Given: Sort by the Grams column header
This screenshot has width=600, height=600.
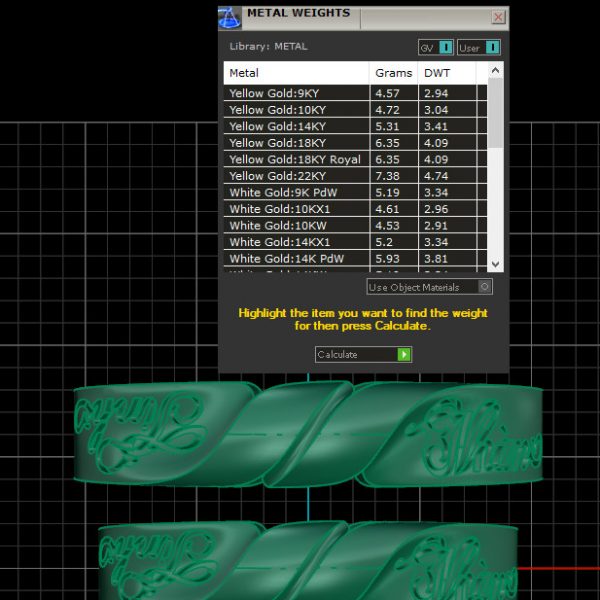Looking at the screenshot, I should coord(393,73).
